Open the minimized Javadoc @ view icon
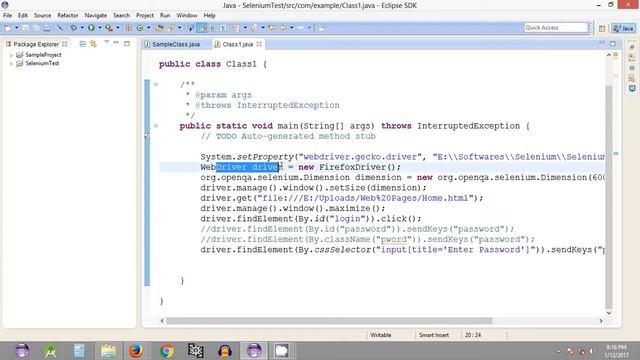This screenshot has height=360, width=640. pyautogui.click(x=632, y=68)
